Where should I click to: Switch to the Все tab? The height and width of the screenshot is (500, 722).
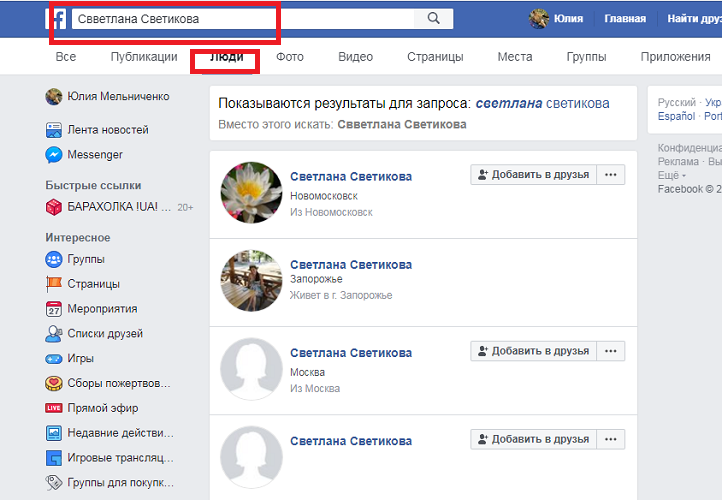click(66, 57)
